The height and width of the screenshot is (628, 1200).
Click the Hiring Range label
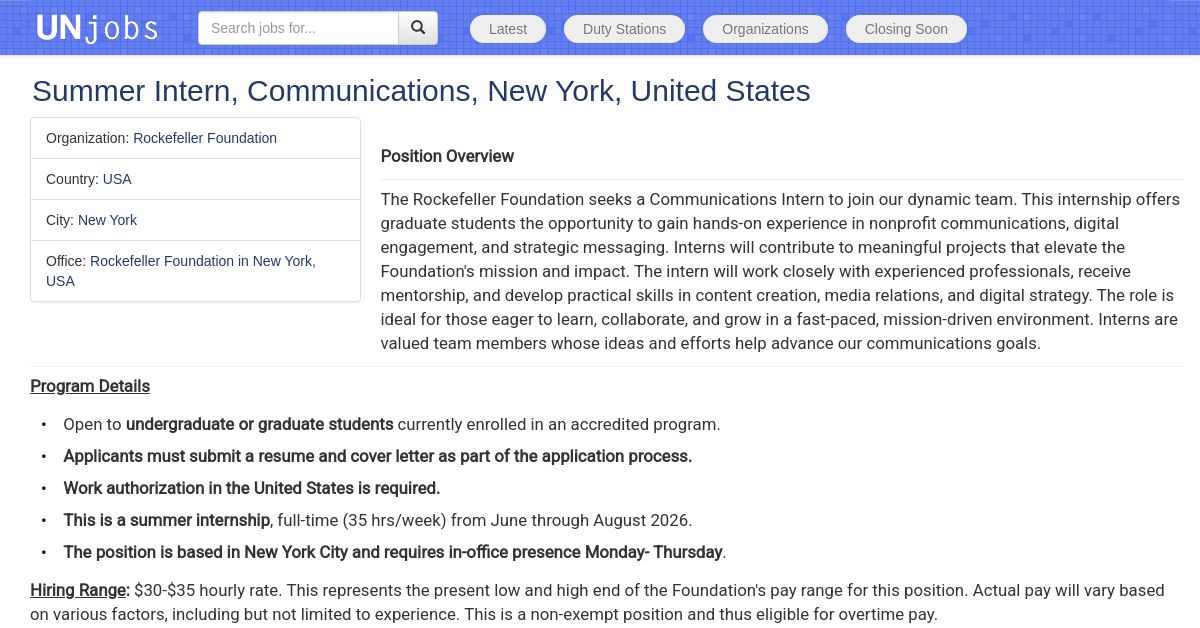(80, 590)
